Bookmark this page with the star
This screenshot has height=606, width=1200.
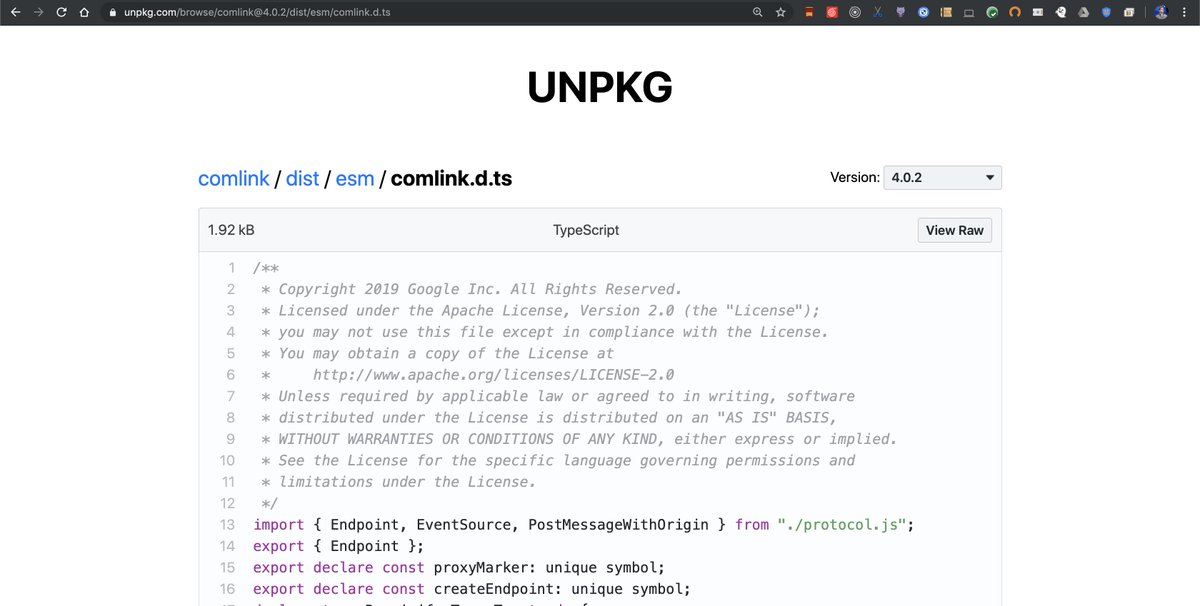pos(781,12)
